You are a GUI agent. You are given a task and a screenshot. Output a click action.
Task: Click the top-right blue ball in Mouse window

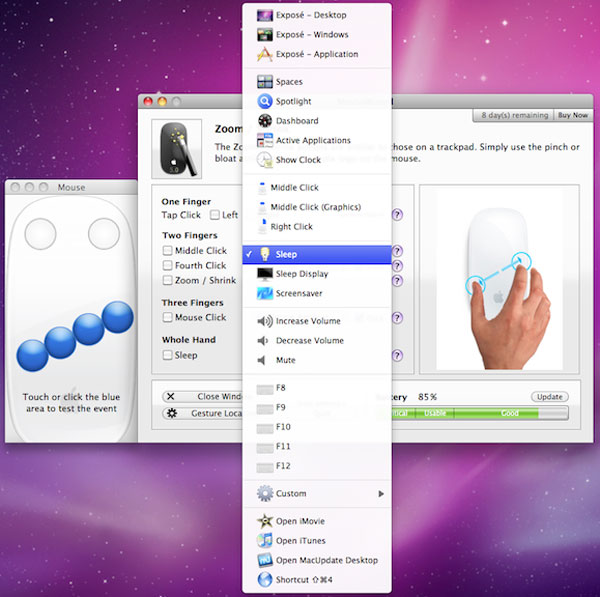[x=117, y=317]
